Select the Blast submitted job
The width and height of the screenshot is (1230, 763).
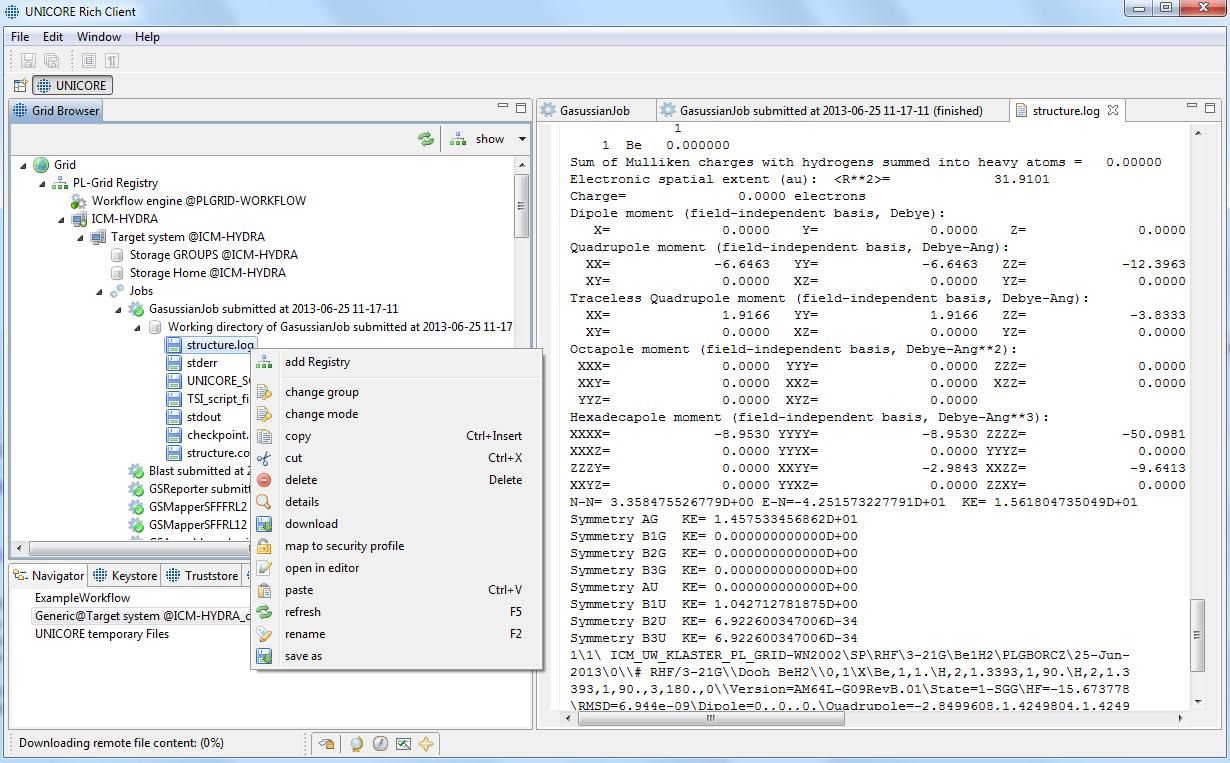[x=198, y=471]
